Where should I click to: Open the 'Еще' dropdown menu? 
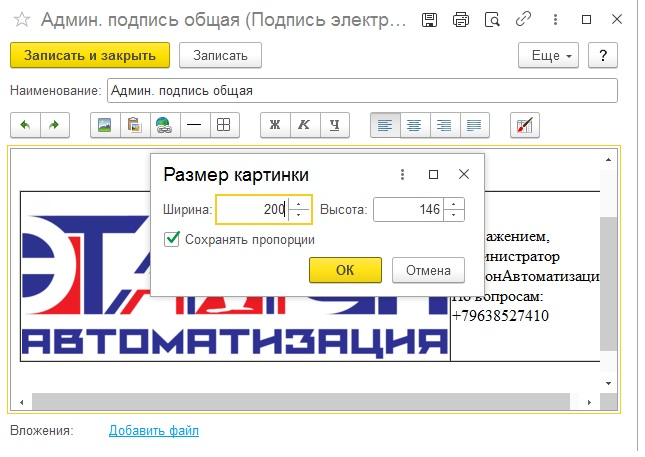550,55
